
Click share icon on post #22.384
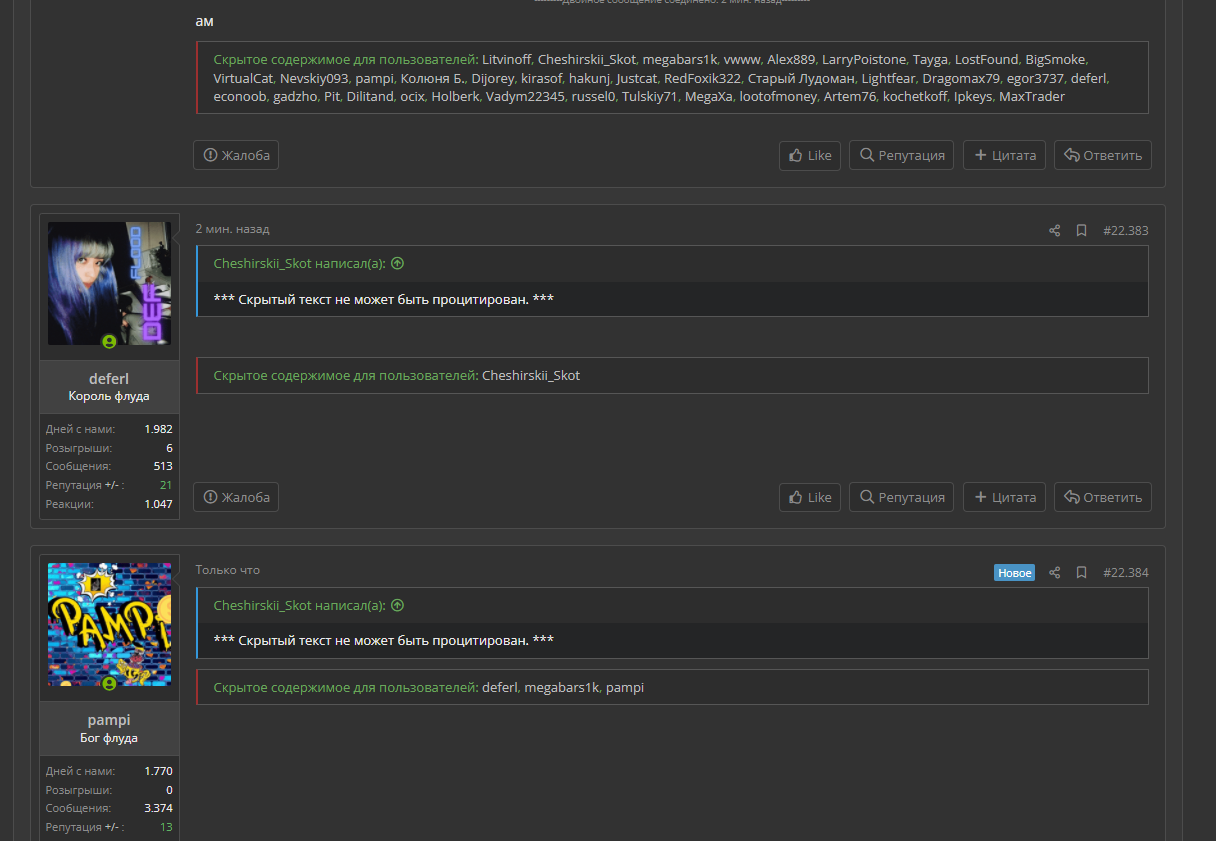1054,573
